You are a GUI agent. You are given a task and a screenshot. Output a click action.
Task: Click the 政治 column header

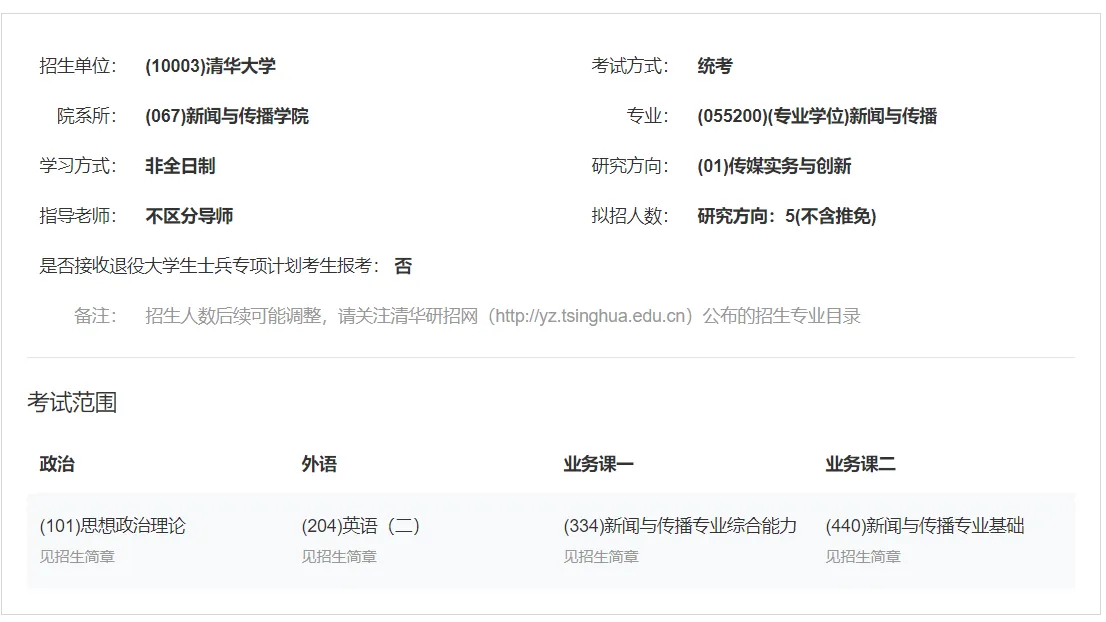click(57, 464)
